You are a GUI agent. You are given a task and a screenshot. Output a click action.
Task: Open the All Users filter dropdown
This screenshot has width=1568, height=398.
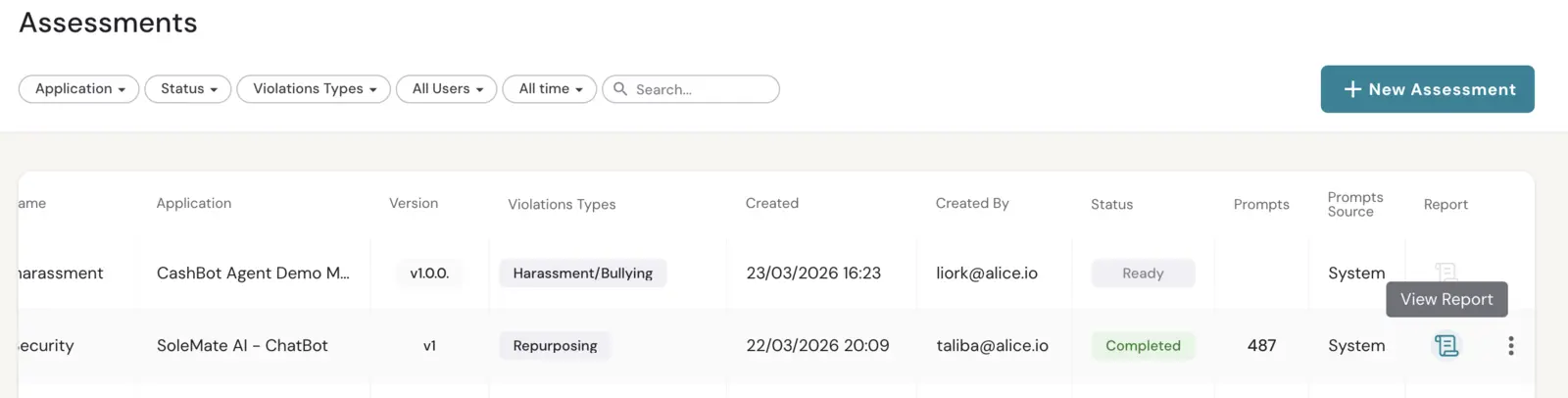point(447,89)
